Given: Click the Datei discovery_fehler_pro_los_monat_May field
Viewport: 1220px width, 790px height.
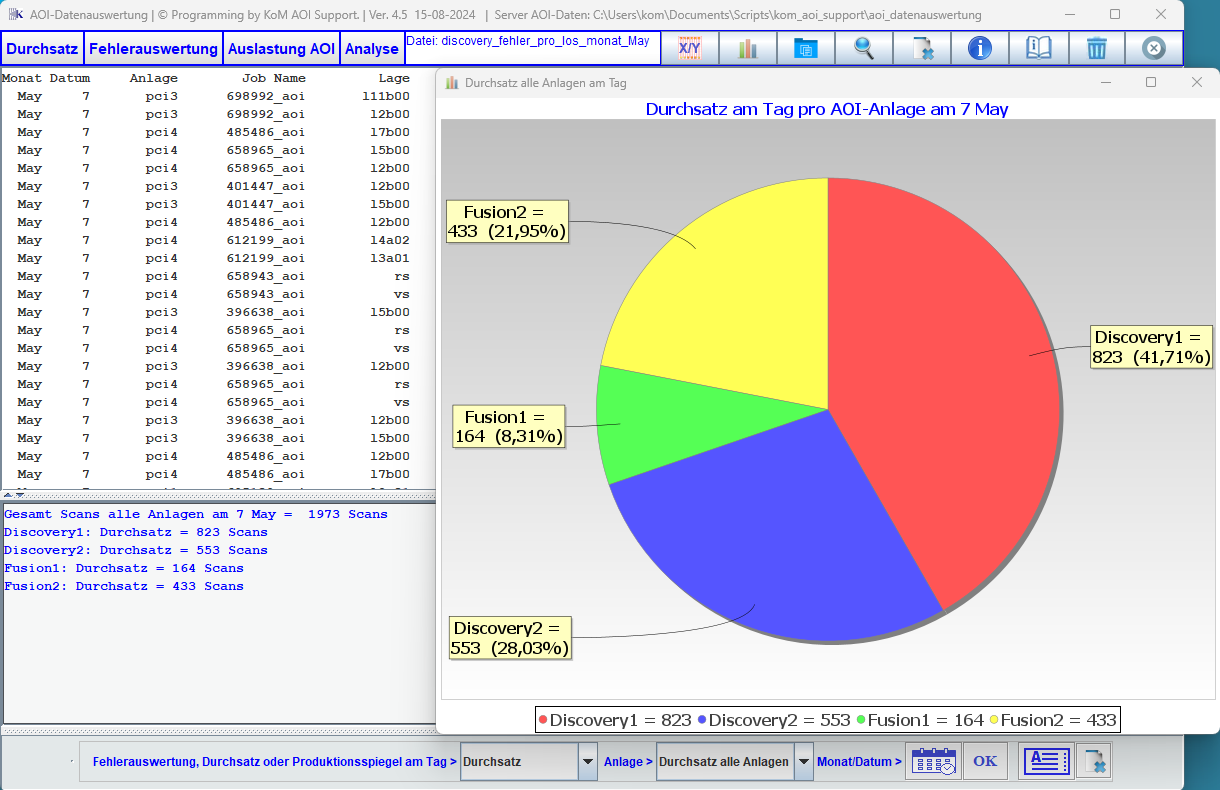Looking at the screenshot, I should 532,48.
